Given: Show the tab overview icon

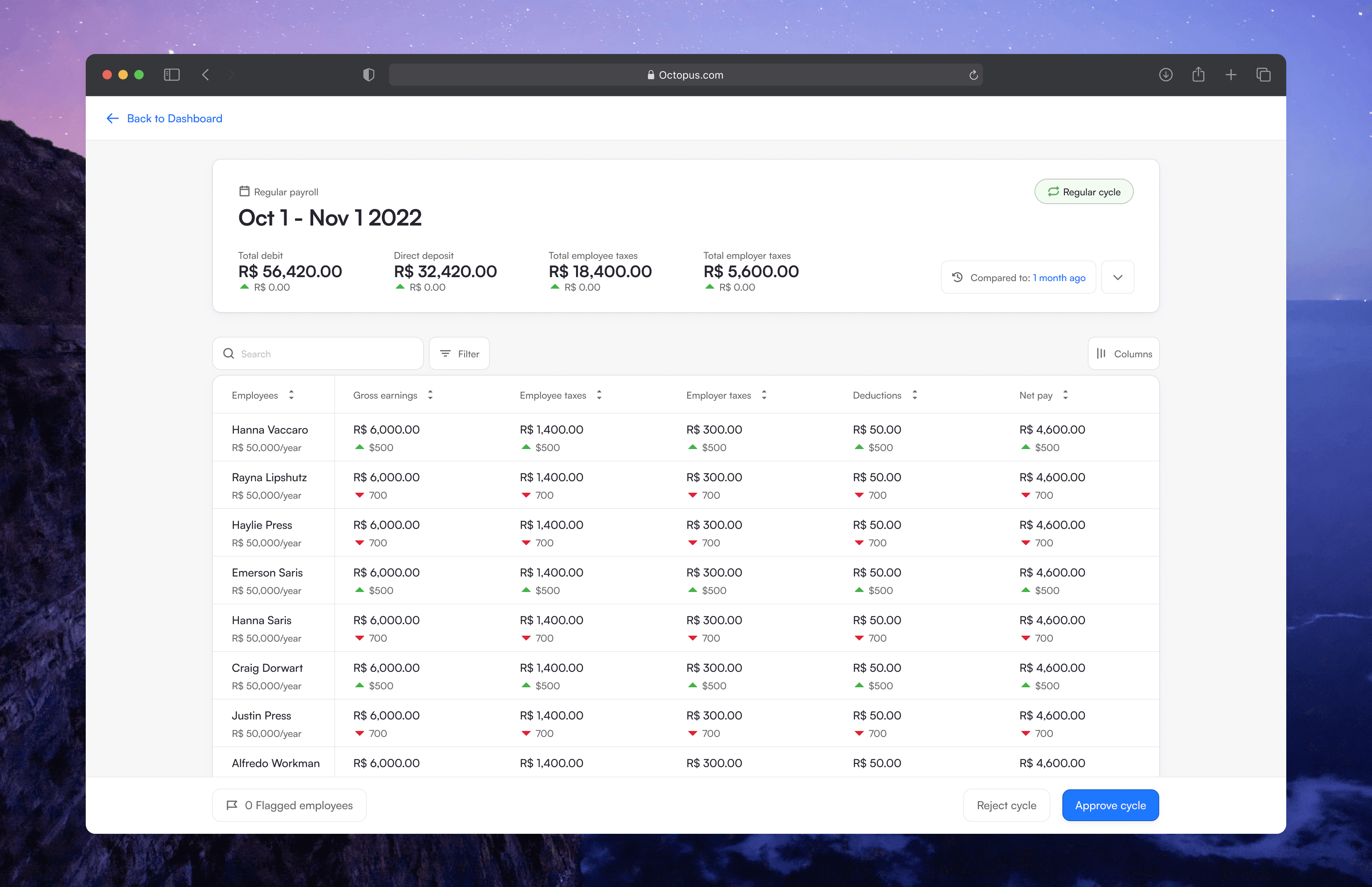Looking at the screenshot, I should coord(1263,75).
